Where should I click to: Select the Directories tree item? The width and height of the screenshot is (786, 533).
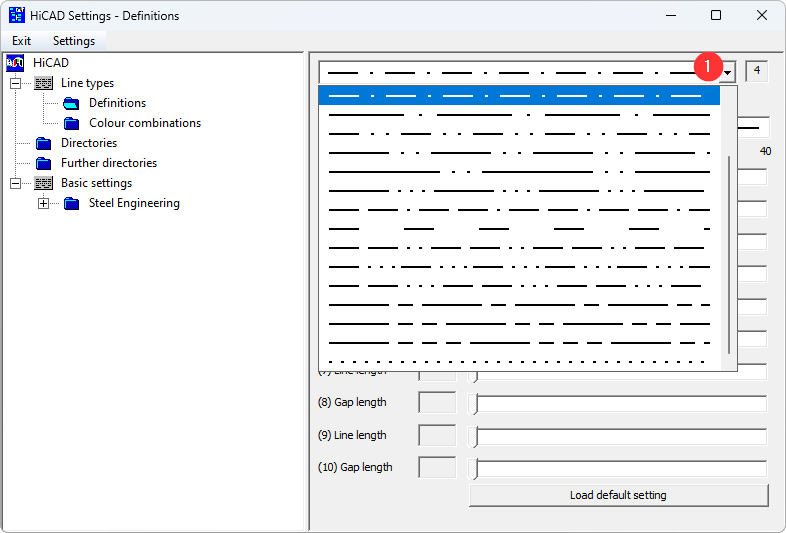pyautogui.click(x=89, y=143)
